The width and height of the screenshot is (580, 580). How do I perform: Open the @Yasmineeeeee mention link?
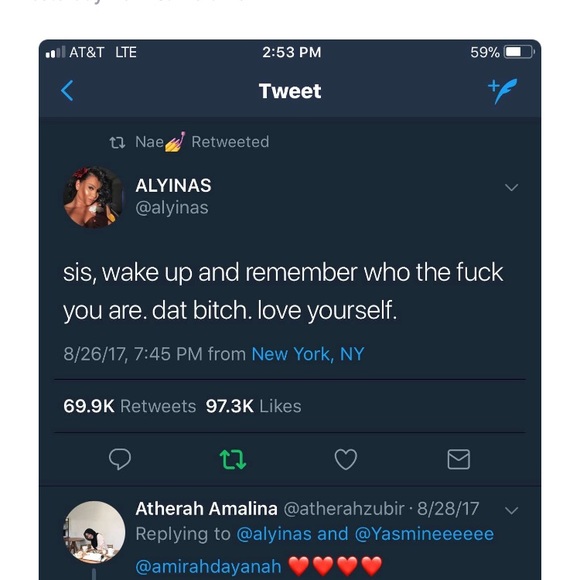[x=424, y=534]
